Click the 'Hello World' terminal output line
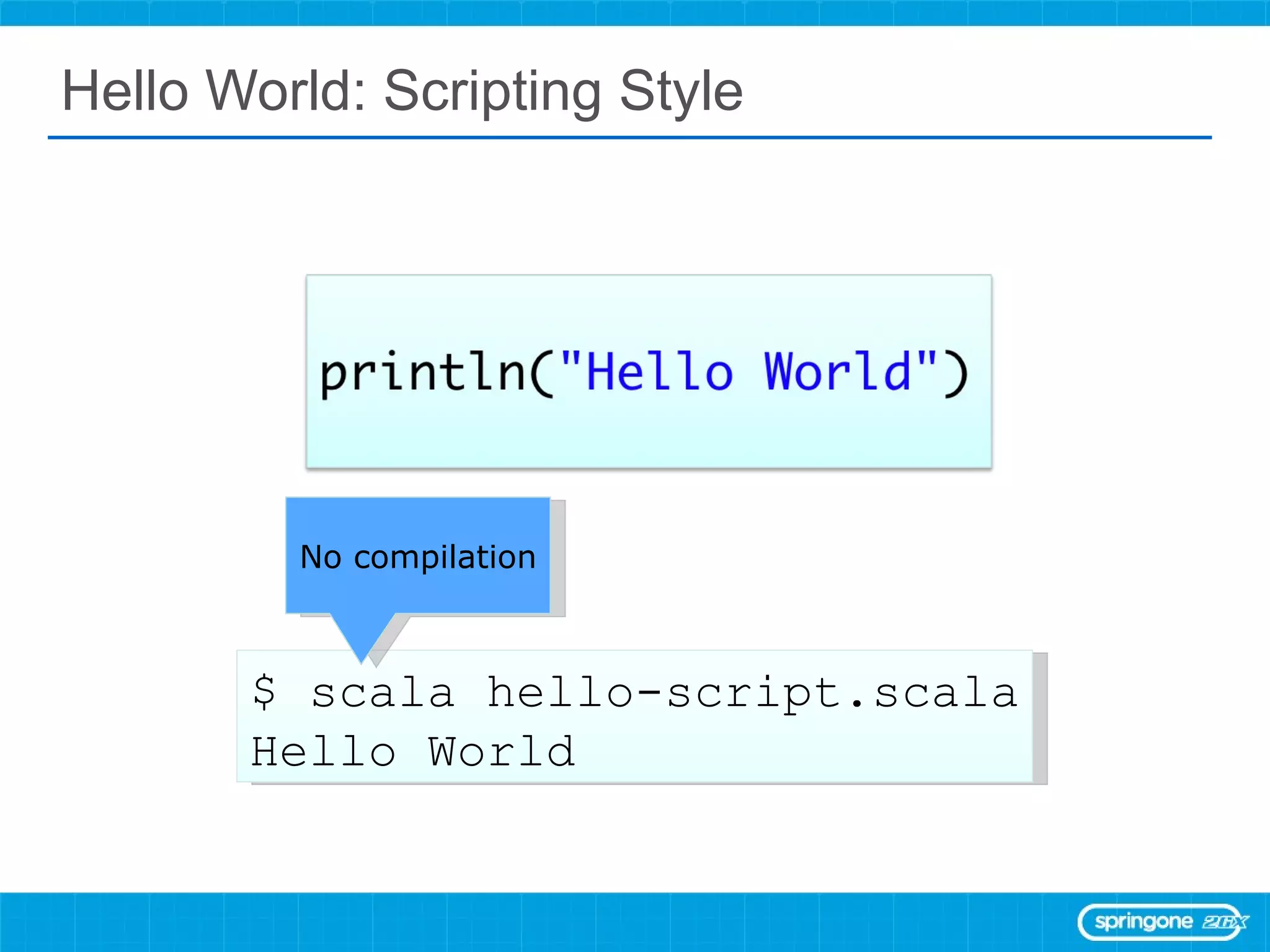 [413, 752]
